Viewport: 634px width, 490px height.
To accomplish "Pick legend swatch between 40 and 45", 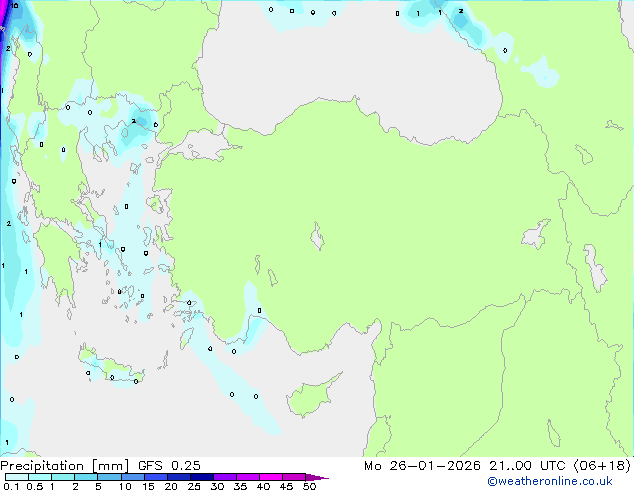I will point(271,477).
